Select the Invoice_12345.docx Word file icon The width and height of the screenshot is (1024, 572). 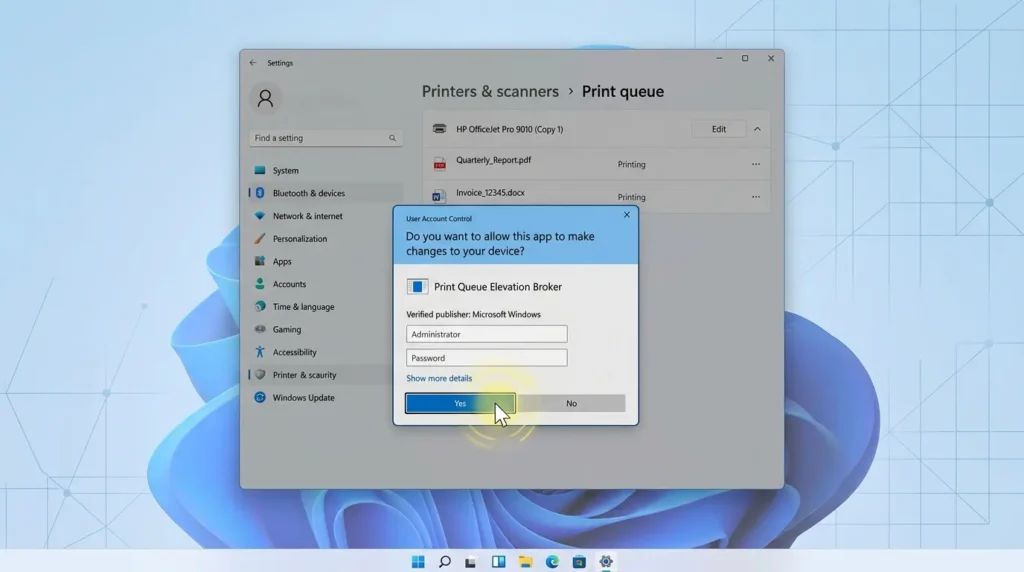(439, 195)
